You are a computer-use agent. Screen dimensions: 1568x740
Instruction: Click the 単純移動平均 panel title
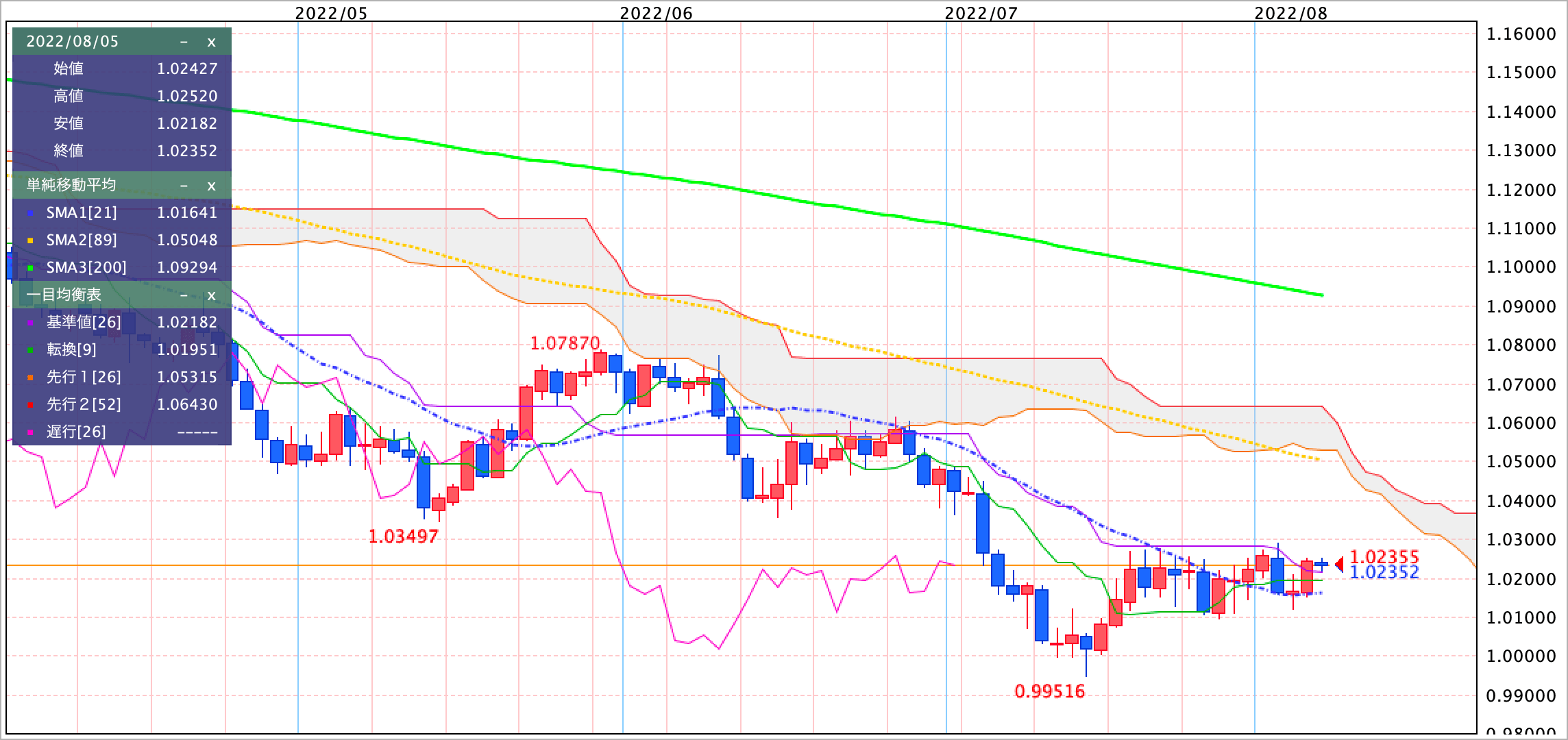click(x=71, y=185)
